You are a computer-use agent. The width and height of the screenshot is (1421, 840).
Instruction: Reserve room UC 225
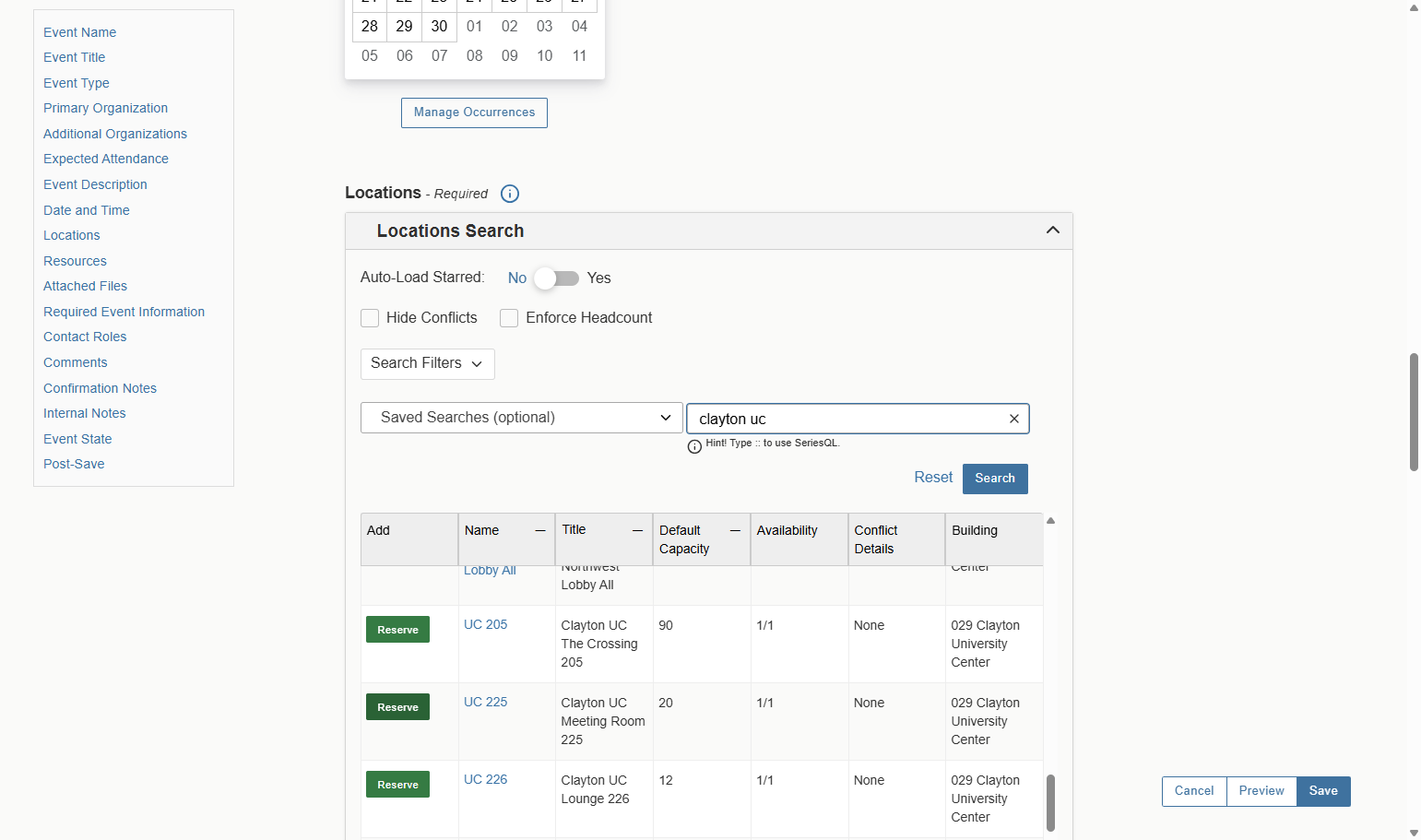(x=397, y=707)
